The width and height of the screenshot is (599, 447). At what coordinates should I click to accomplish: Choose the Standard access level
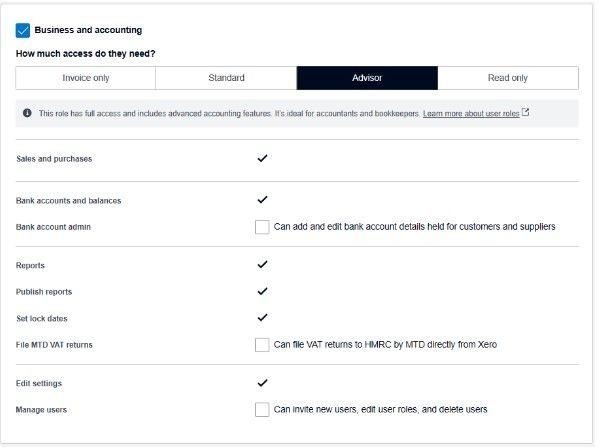coord(226,78)
